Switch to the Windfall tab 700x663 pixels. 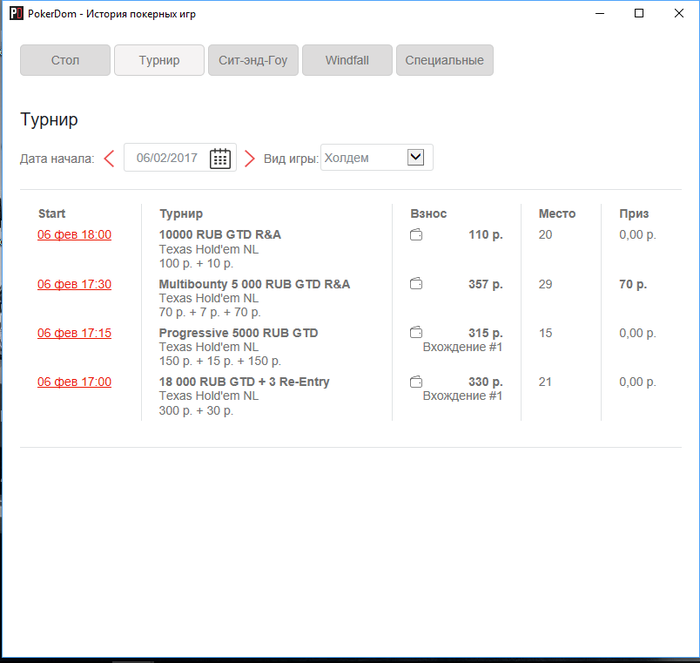[347, 60]
